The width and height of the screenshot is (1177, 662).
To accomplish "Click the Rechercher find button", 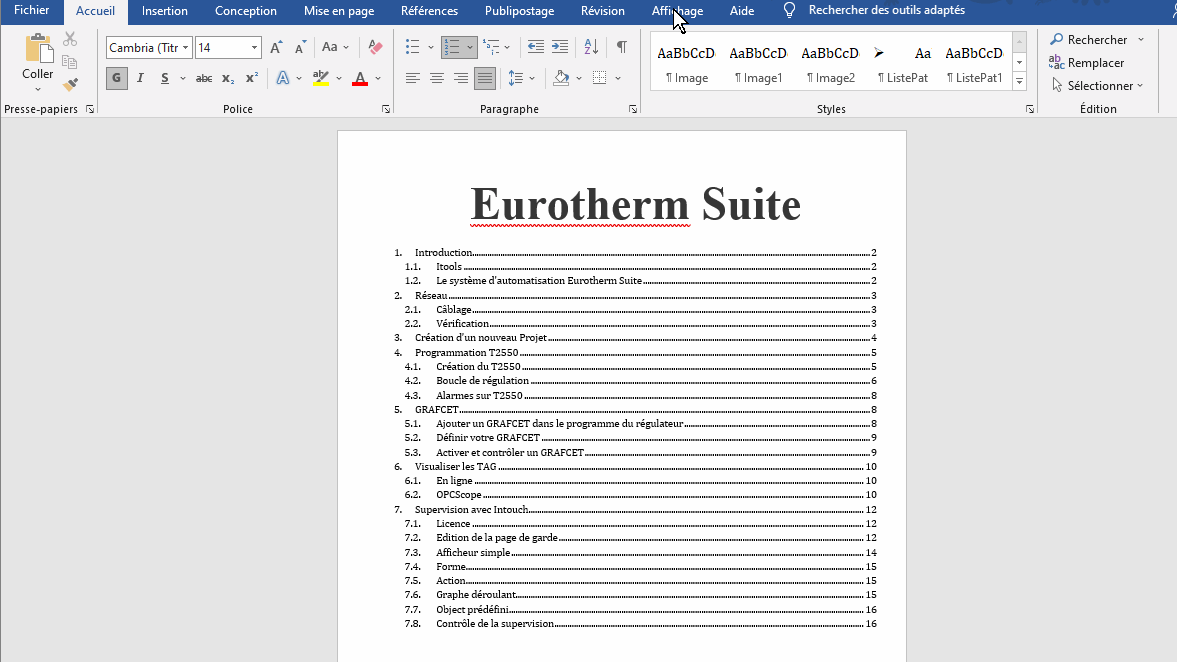I will click(x=1088, y=39).
